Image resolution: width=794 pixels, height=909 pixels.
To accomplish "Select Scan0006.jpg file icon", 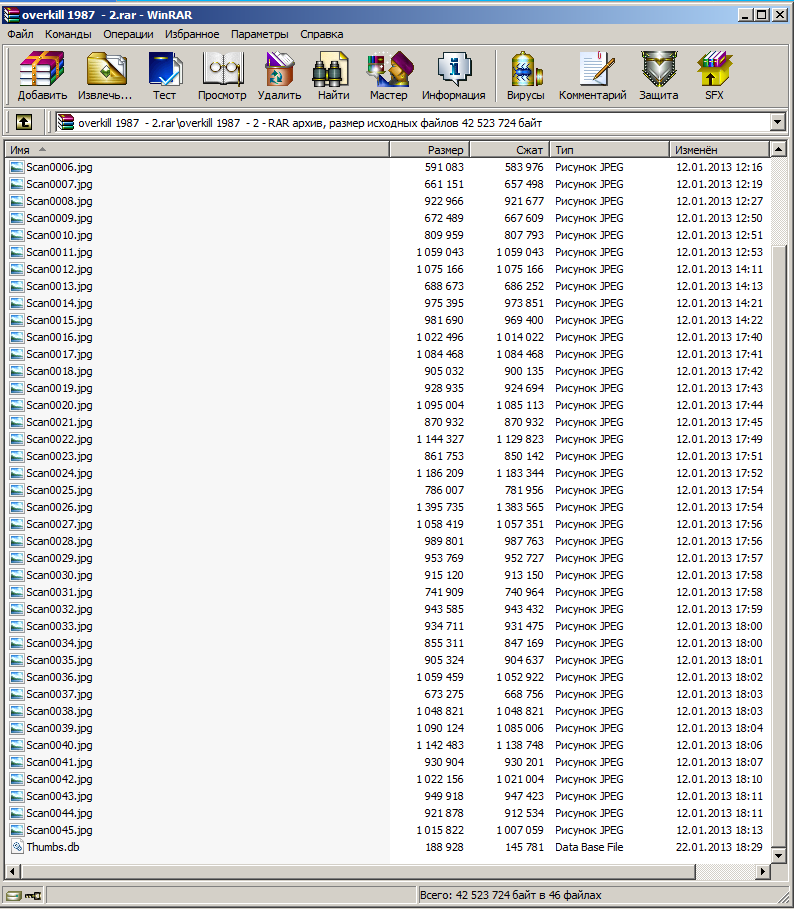I will (17, 167).
